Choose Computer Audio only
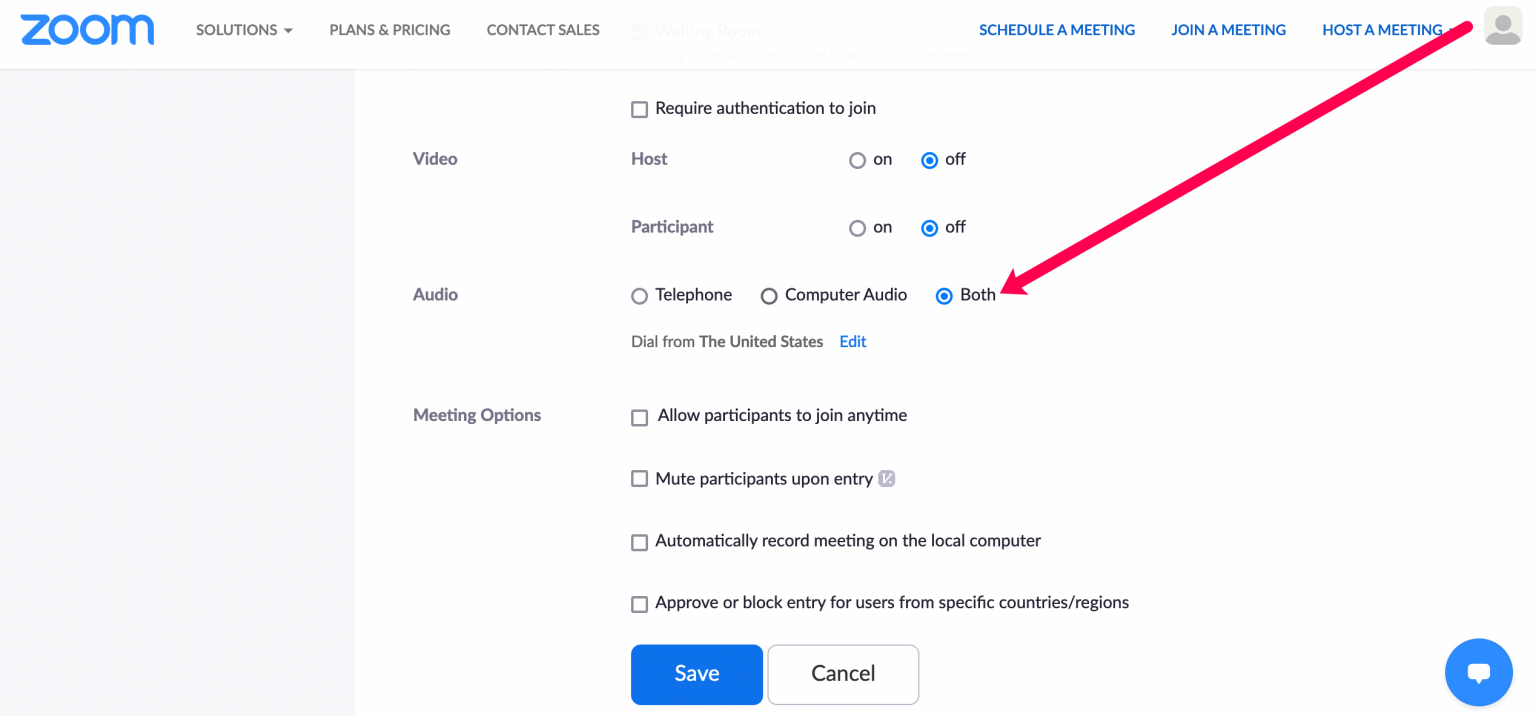Image resolution: width=1536 pixels, height=716 pixels. tap(769, 295)
